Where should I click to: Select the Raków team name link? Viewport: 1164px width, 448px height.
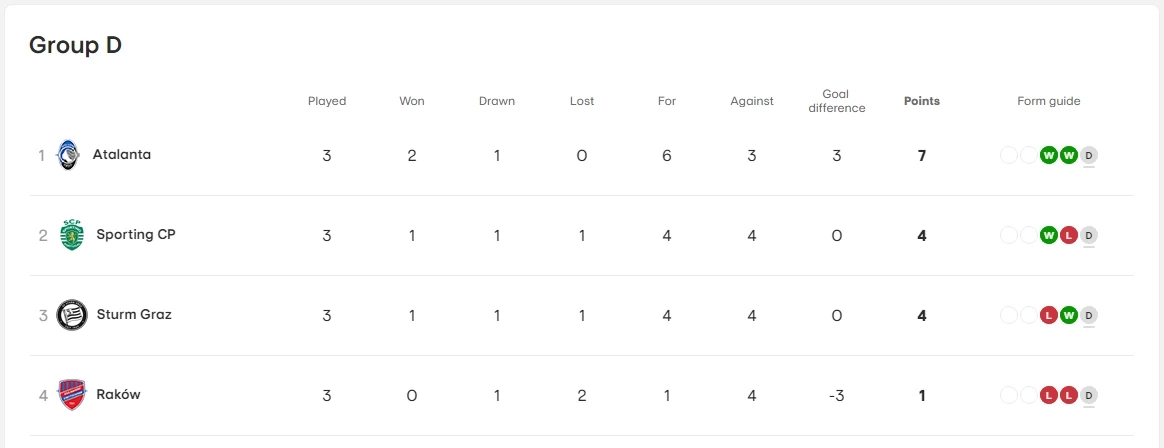pyautogui.click(x=118, y=395)
